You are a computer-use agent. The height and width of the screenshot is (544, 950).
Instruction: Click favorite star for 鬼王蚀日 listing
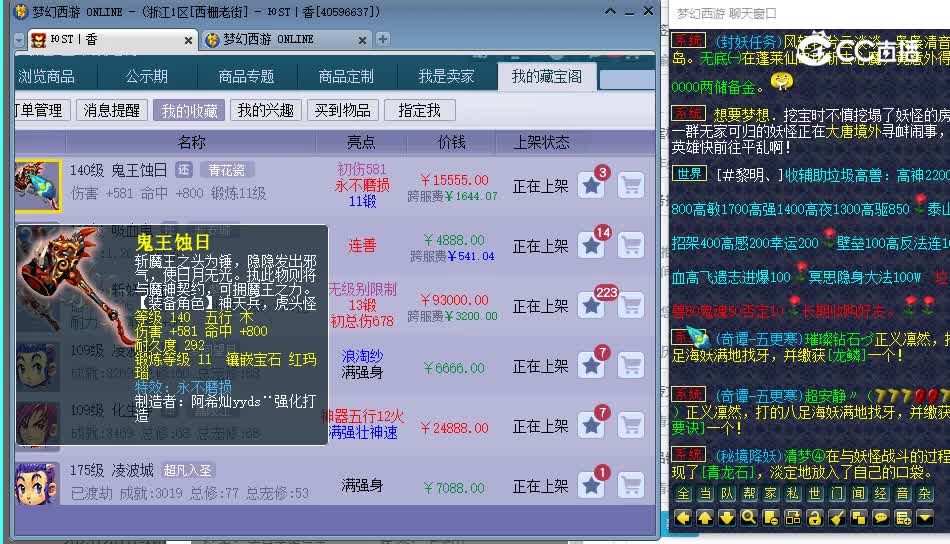[591, 185]
